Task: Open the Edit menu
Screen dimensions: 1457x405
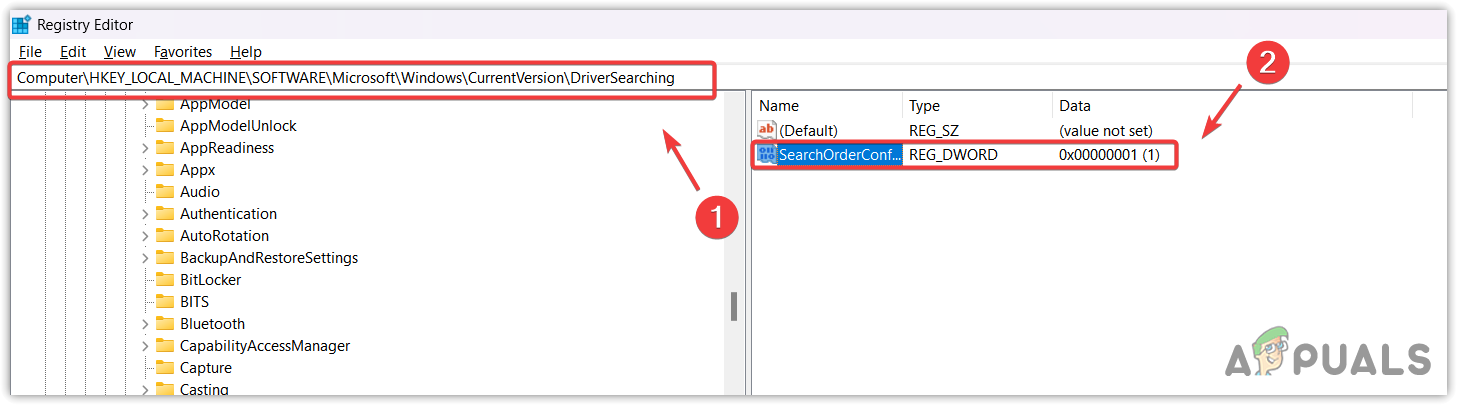Action: click(x=73, y=52)
